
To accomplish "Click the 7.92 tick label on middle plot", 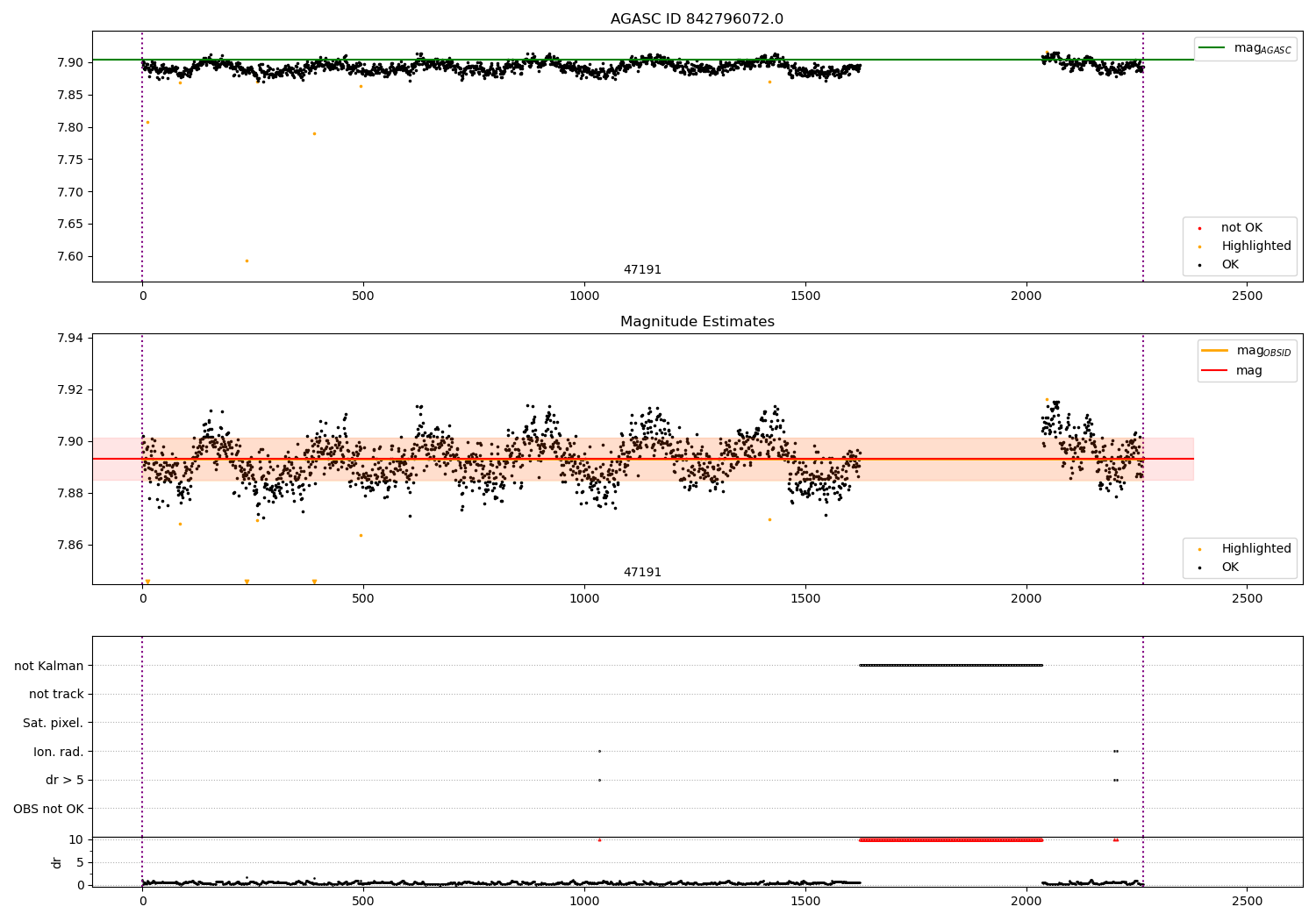I will coord(68,390).
